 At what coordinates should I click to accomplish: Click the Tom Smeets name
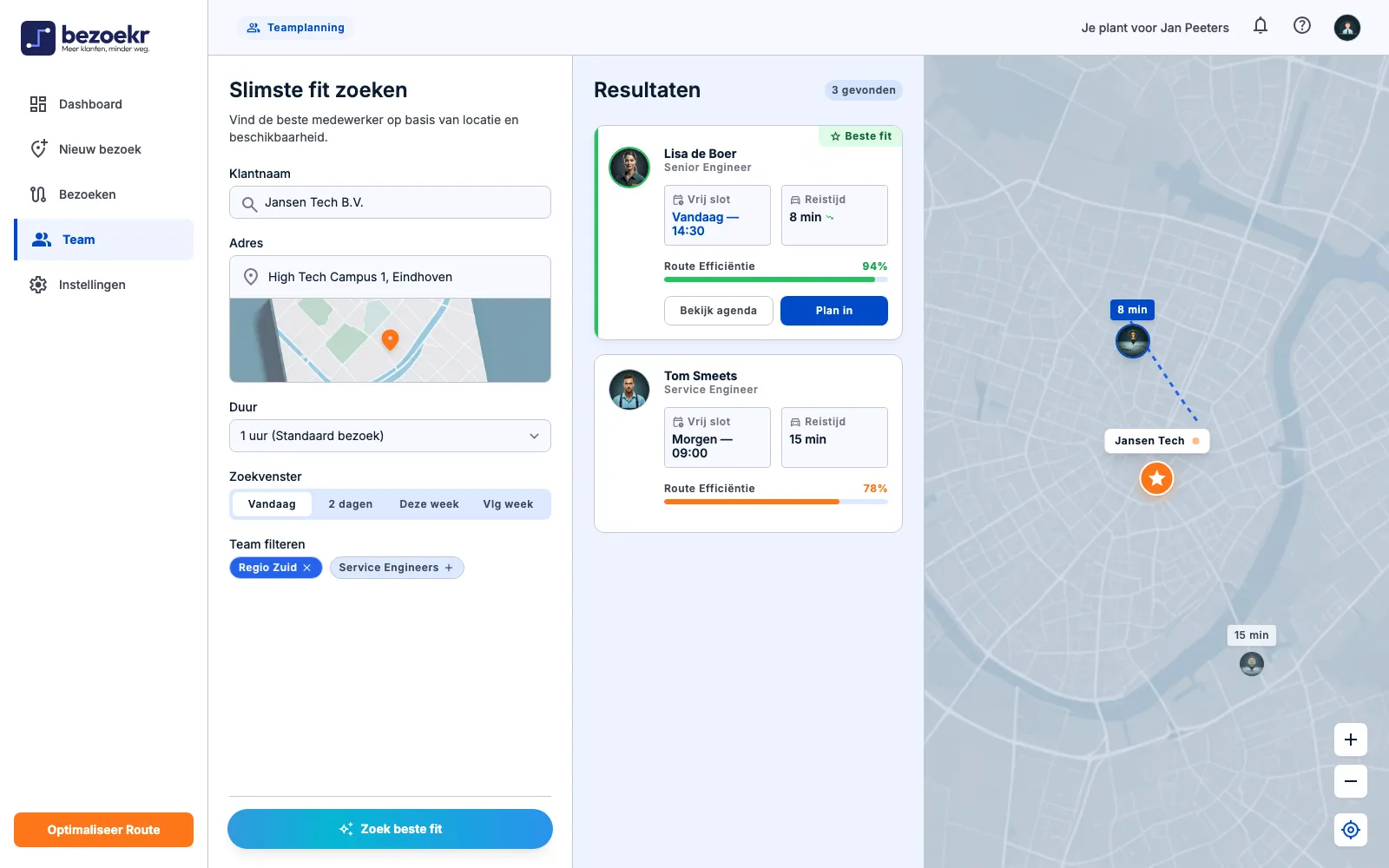tap(701, 376)
